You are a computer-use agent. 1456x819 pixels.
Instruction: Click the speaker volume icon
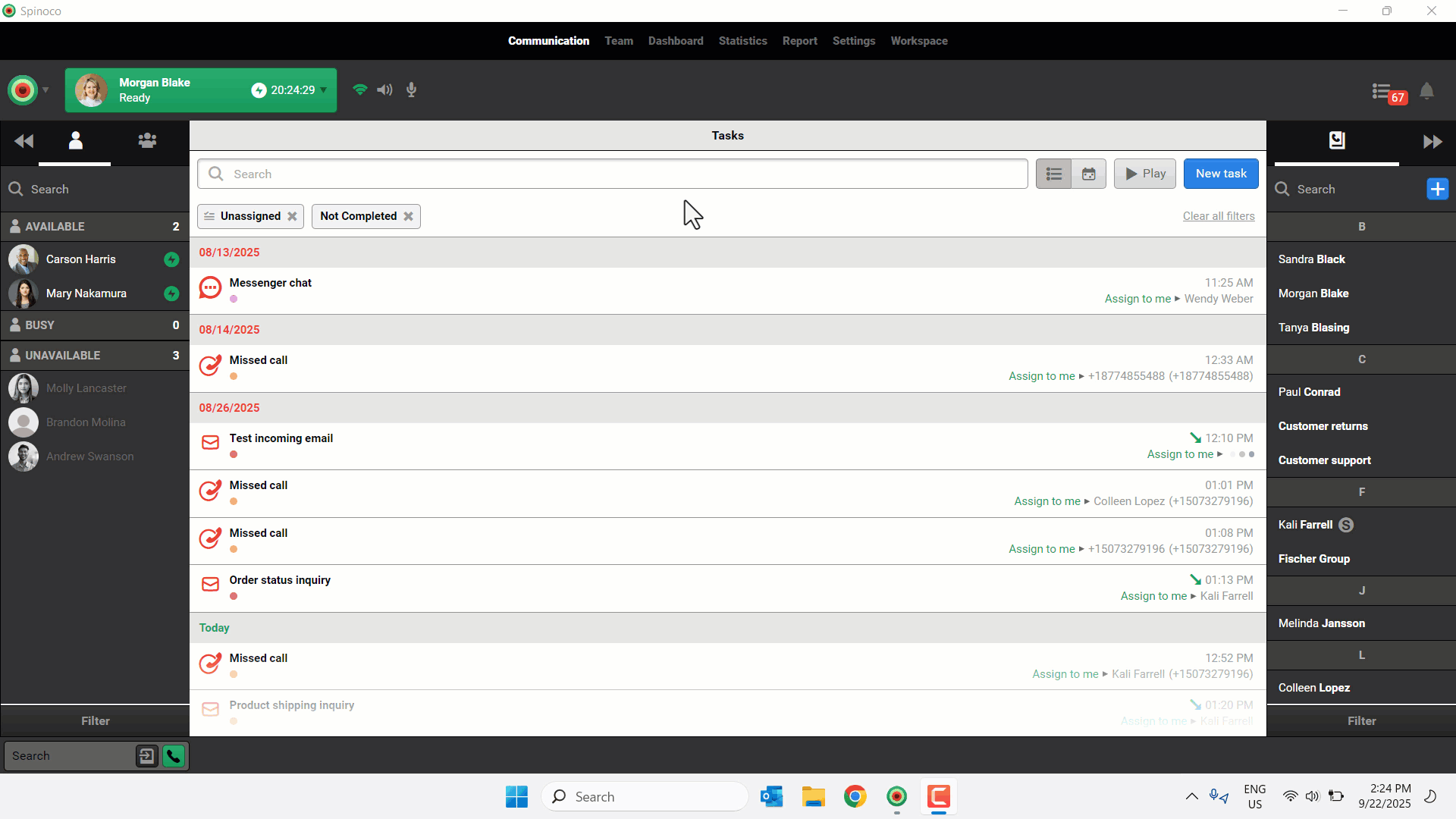(x=384, y=90)
